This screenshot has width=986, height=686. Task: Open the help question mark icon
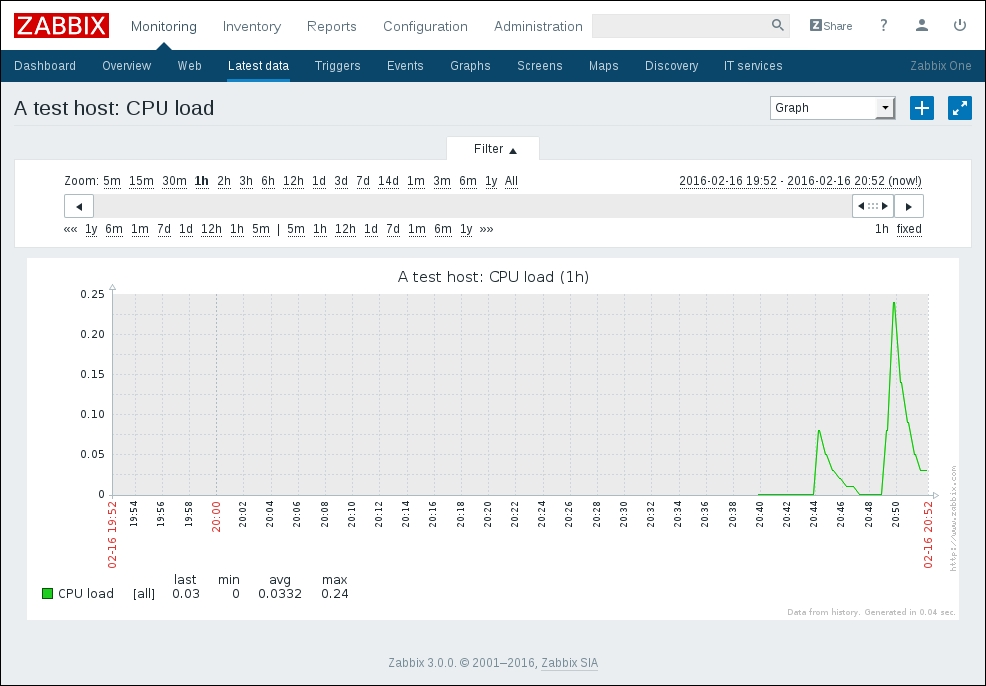(x=884, y=26)
